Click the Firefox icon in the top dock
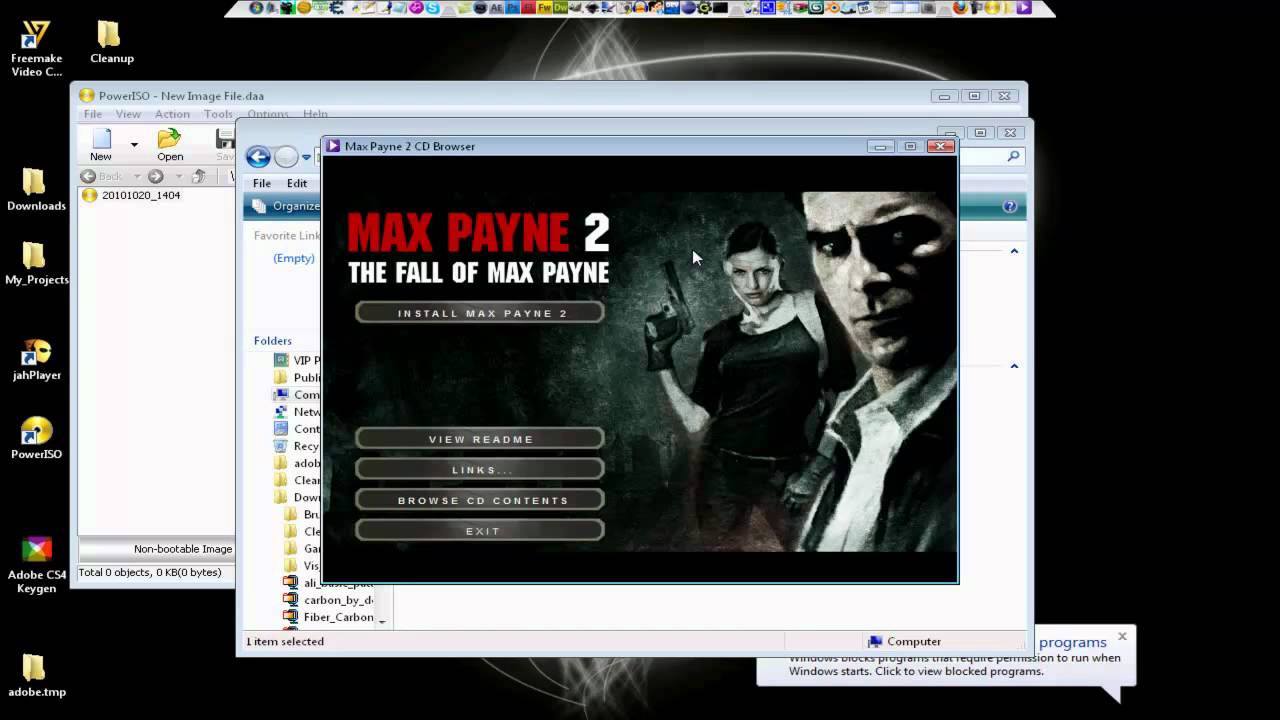This screenshot has width=1280, height=720. 961,8
